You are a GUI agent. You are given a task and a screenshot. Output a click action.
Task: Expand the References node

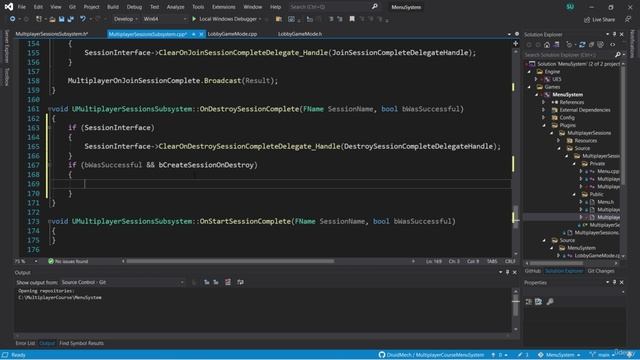coord(544,102)
